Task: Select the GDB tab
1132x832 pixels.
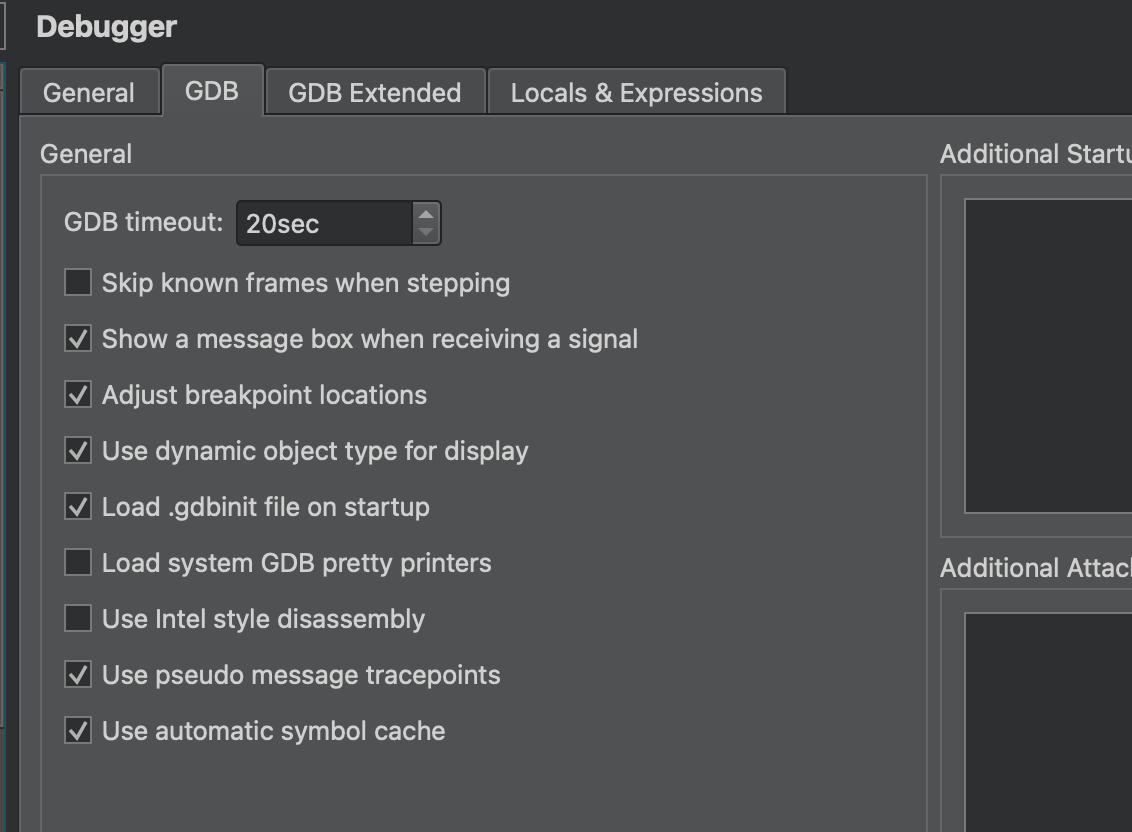Action: [x=212, y=91]
